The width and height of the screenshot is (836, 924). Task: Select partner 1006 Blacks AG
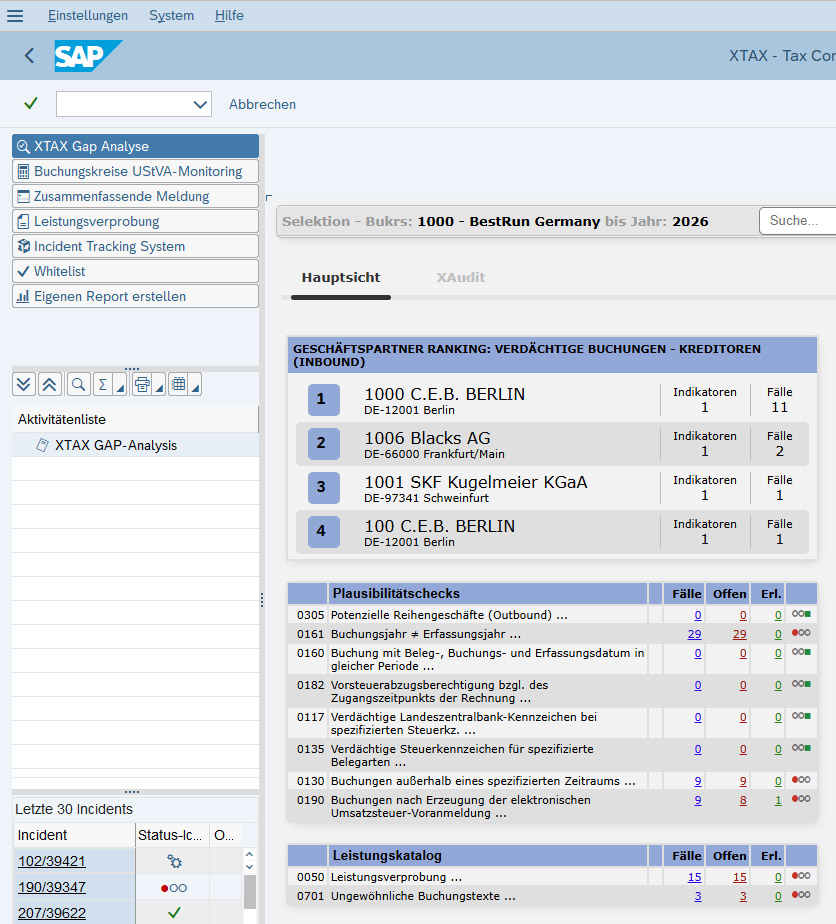click(x=552, y=444)
